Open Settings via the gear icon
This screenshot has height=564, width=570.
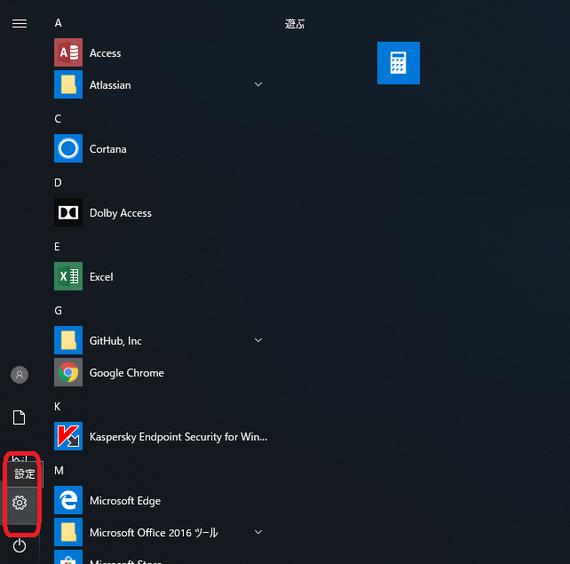click(x=19, y=503)
